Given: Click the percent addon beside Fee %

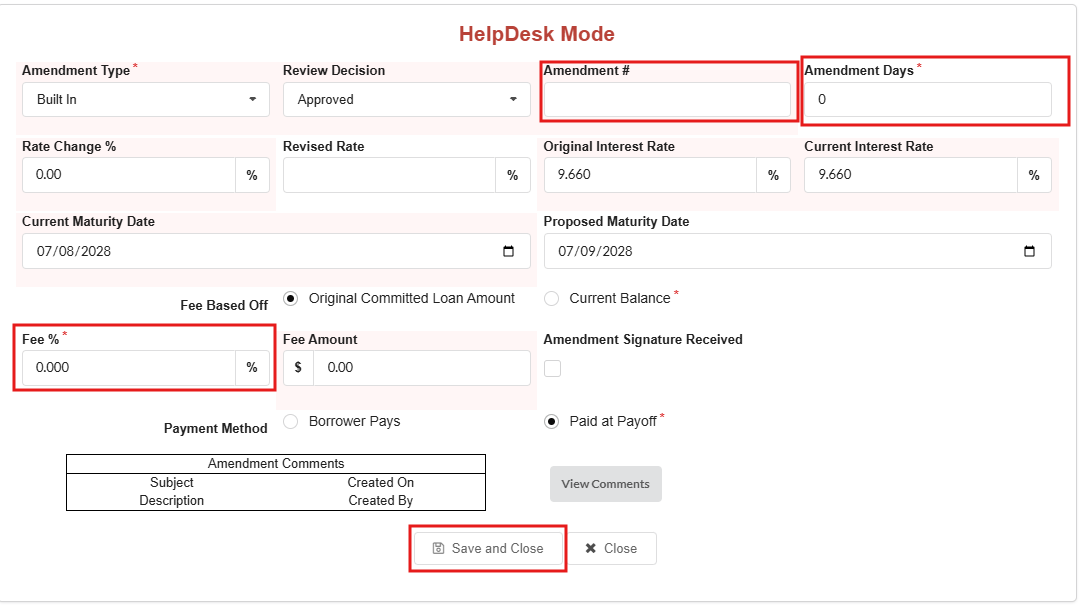Looking at the screenshot, I should pyautogui.click(x=252, y=368).
